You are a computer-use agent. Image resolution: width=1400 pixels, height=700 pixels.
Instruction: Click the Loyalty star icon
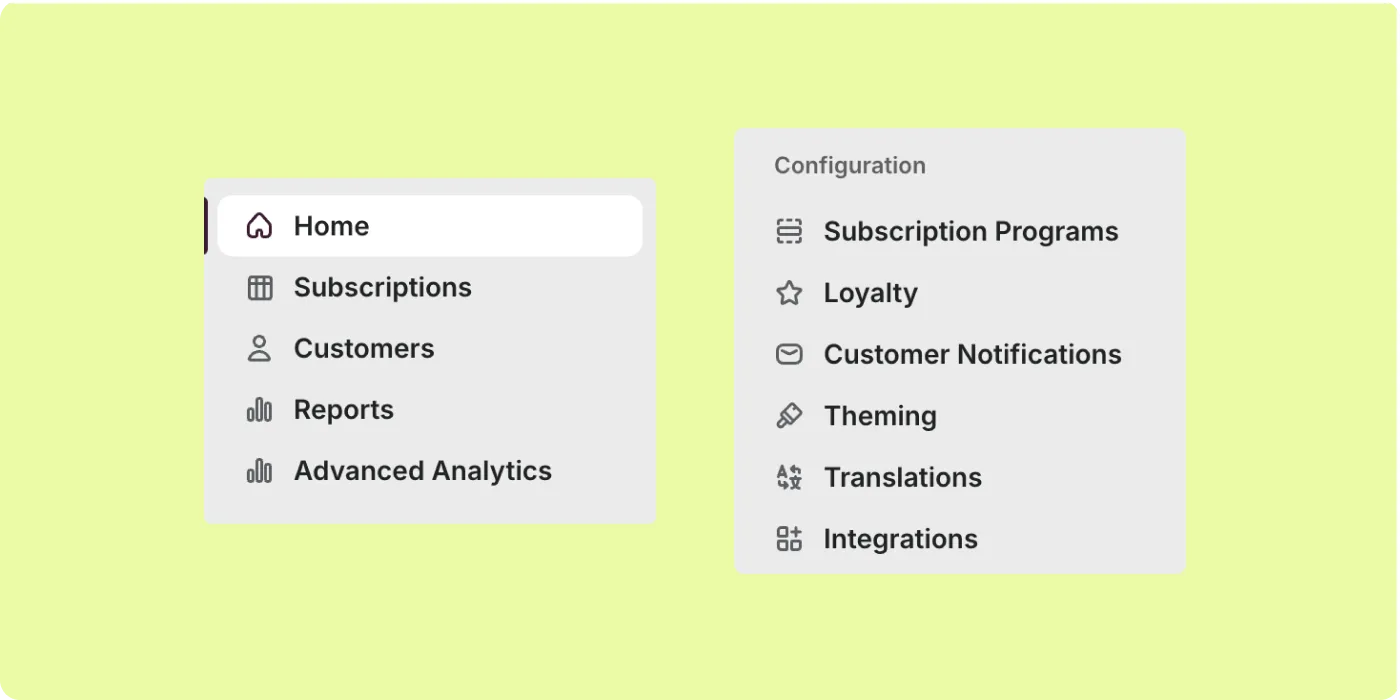[789, 293]
